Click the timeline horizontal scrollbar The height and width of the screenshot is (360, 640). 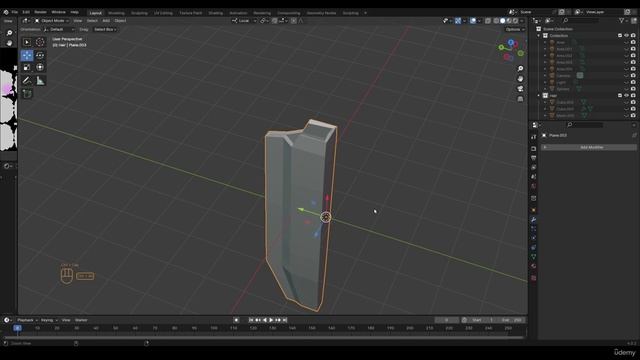tap(263, 337)
